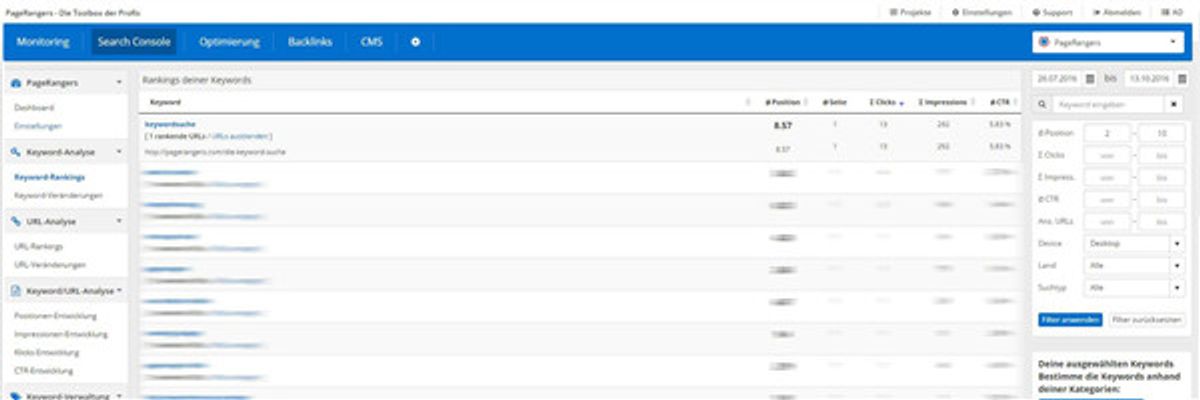Open the project selector dropdown PageRangers

pos(1107,42)
